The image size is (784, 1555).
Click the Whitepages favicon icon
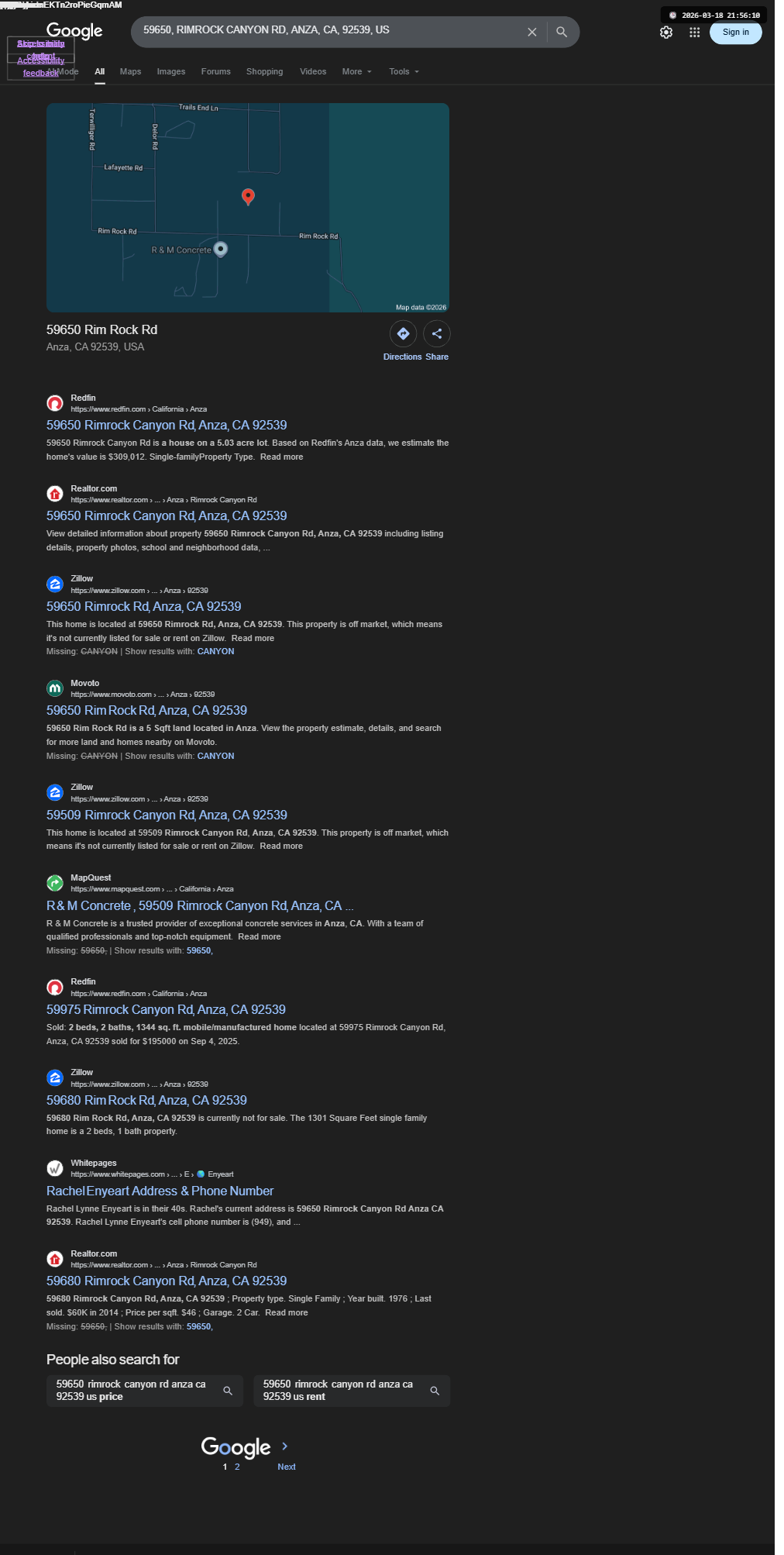55,1167
